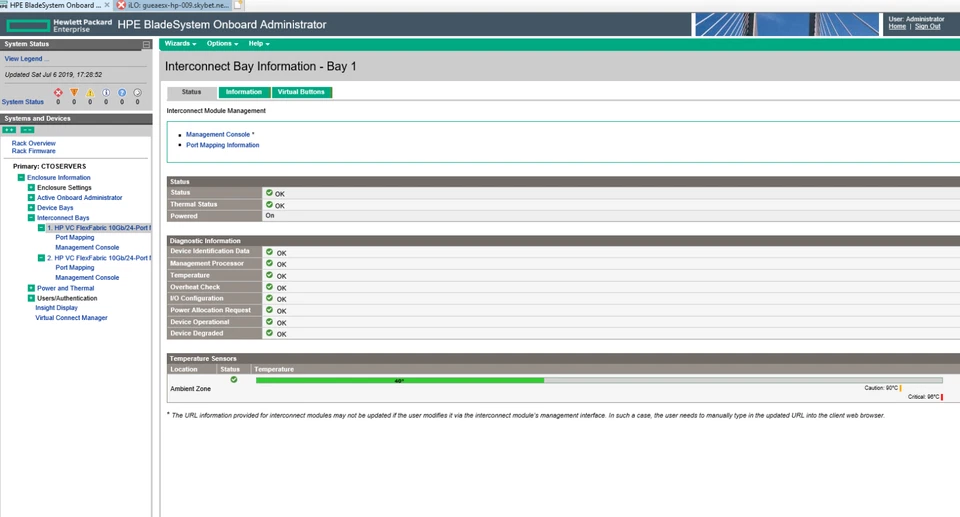Open Virtual Connect Manager in tree
This screenshot has height=517, width=960.
71,318
